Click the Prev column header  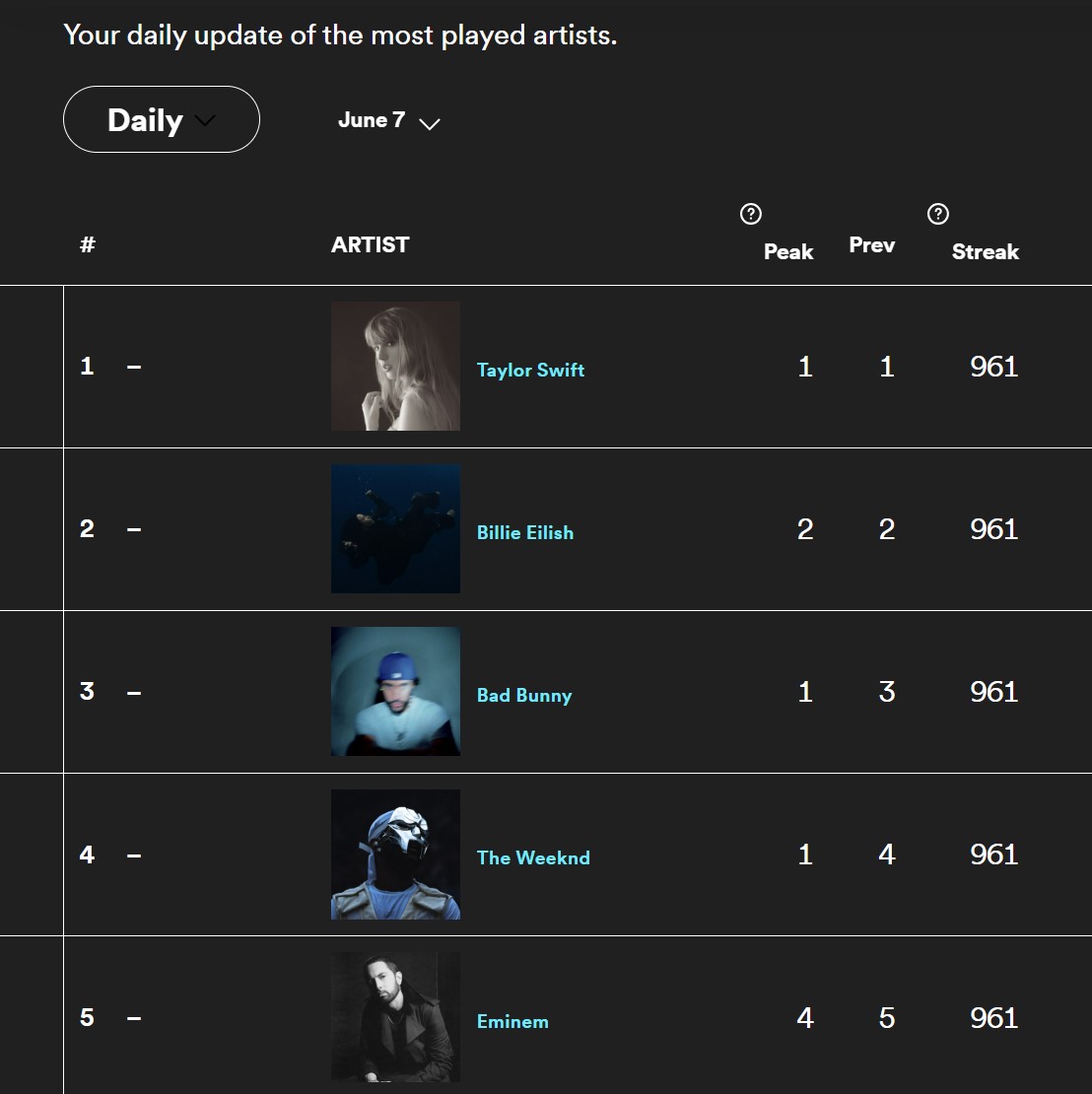(871, 245)
